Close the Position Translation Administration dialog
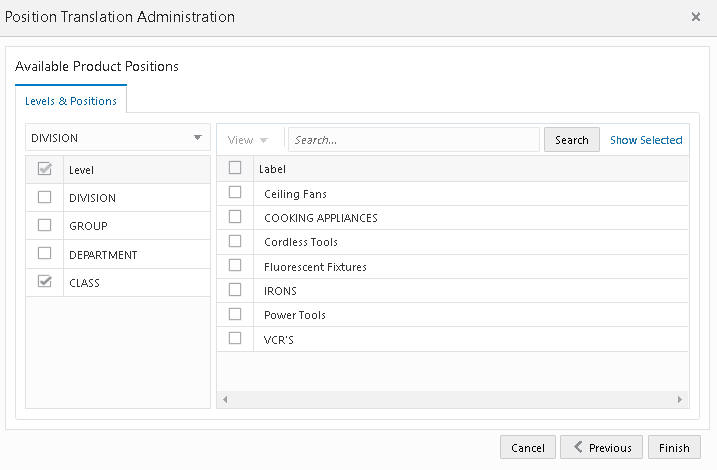The height and width of the screenshot is (470, 717). coord(696,17)
